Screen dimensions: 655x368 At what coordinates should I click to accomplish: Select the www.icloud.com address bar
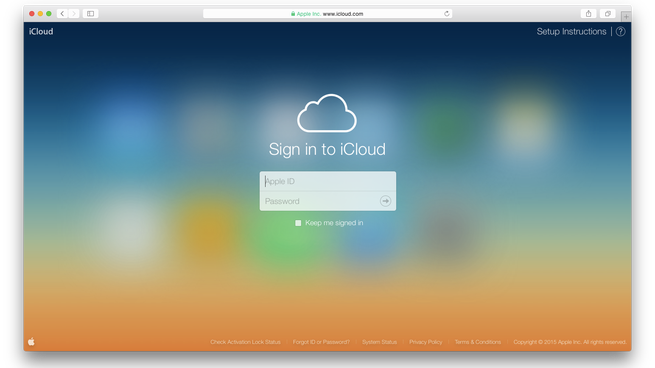[x=328, y=14]
